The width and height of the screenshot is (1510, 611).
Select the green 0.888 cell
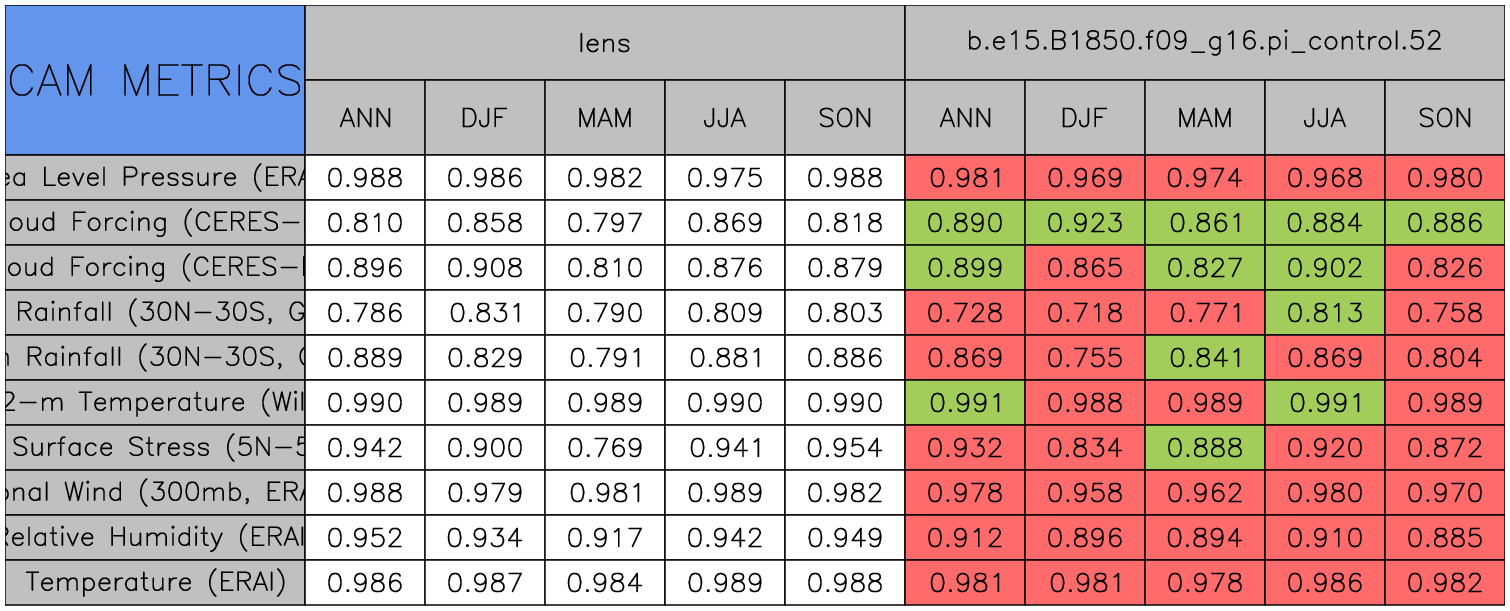(x=1204, y=447)
